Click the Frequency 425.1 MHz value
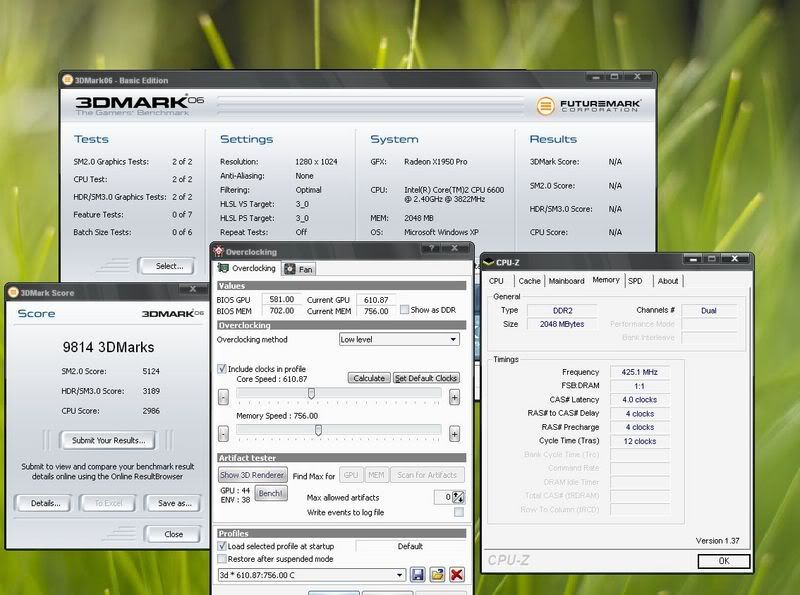The image size is (800, 595). [639, 372]
